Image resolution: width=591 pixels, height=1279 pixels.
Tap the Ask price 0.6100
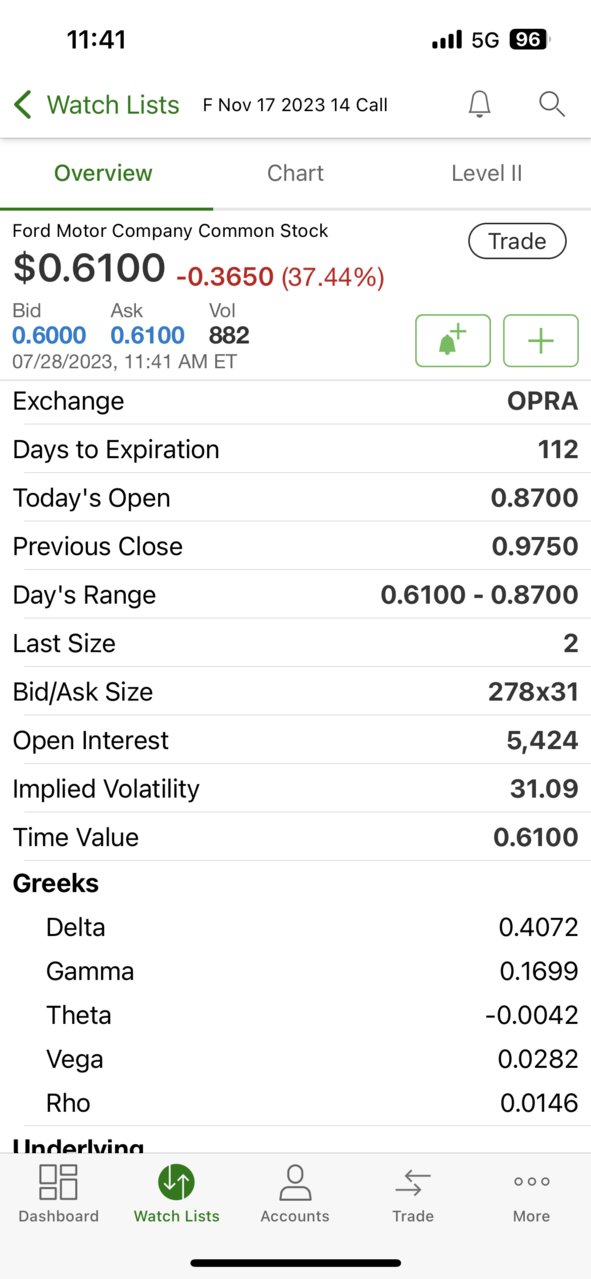(147, 335)
